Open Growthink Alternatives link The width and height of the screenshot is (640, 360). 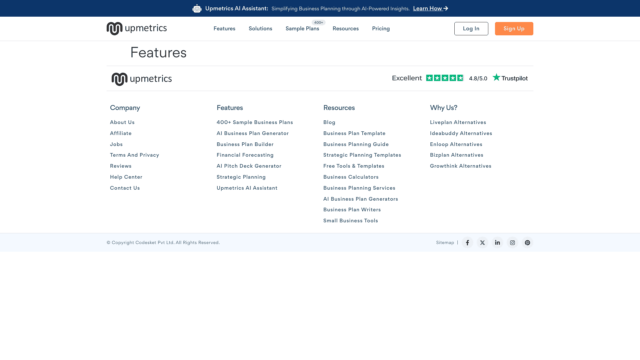(x=460, y=166)
